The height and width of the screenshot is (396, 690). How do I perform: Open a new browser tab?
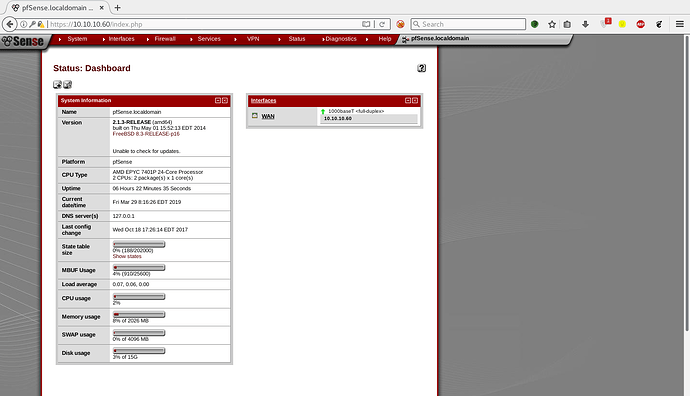point(117,7)
